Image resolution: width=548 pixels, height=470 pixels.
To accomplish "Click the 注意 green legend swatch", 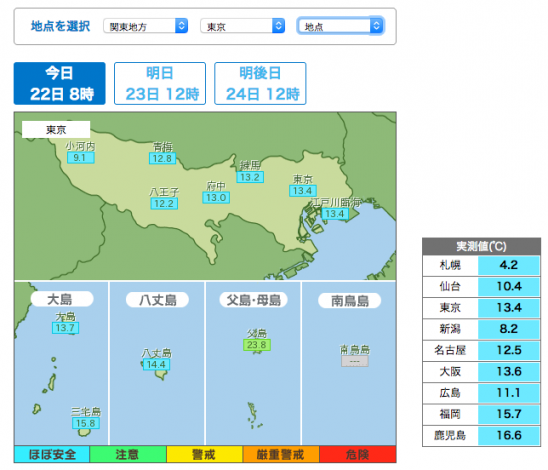I will coord(128,454).
